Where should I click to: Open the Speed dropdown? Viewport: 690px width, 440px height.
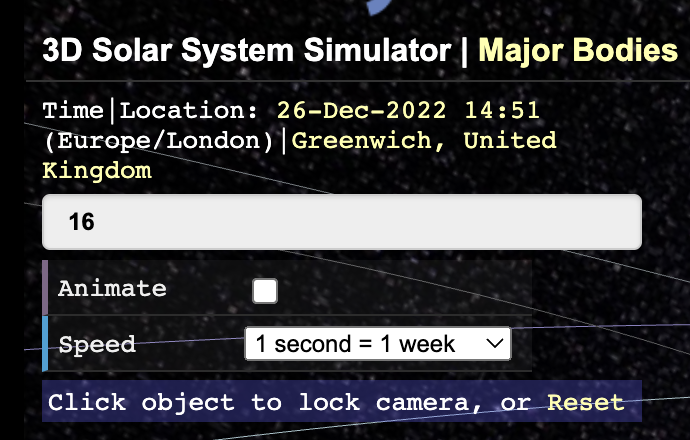[x=378, y=344]
